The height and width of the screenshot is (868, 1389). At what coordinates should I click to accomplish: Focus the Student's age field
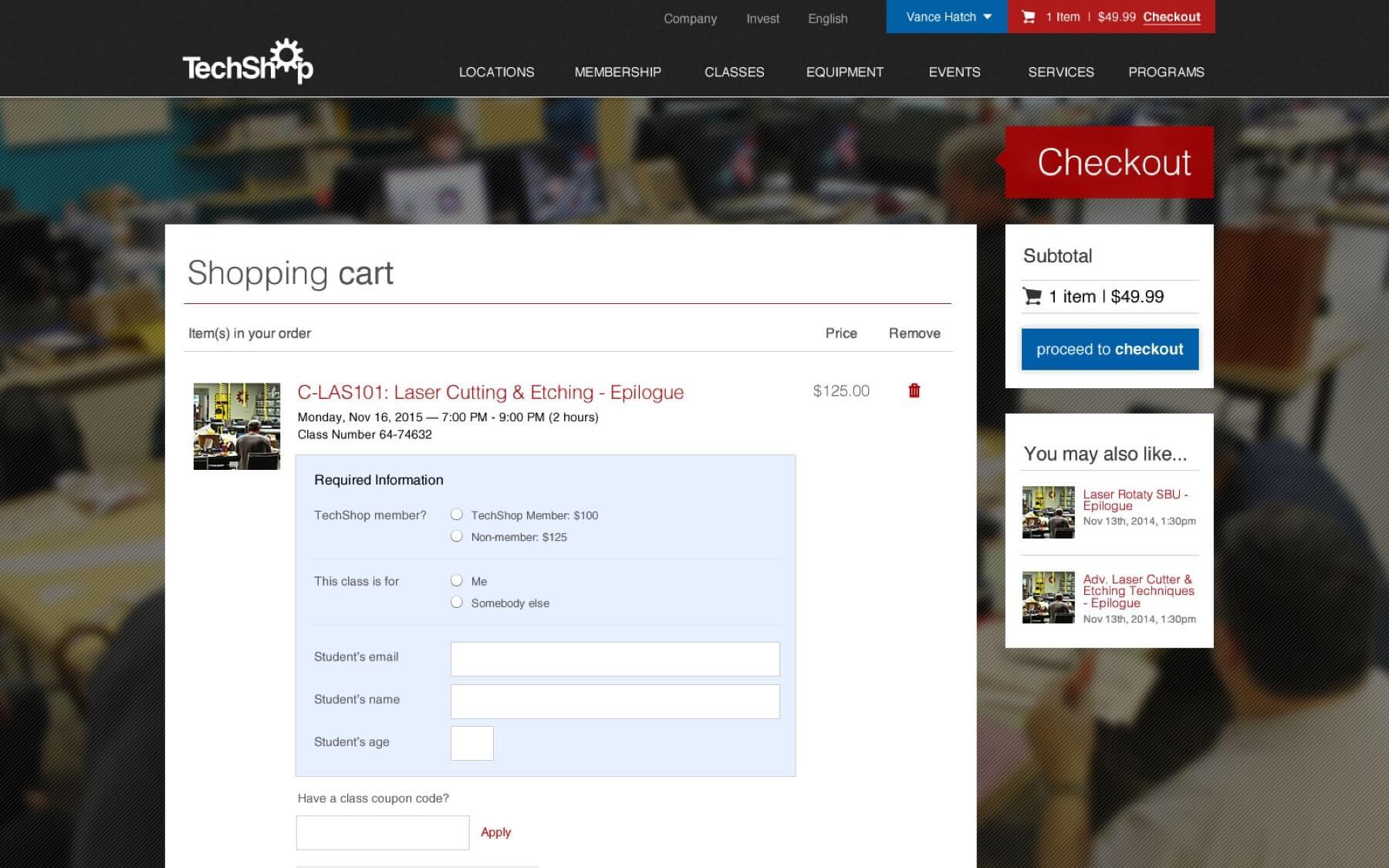tap(472, 743)
